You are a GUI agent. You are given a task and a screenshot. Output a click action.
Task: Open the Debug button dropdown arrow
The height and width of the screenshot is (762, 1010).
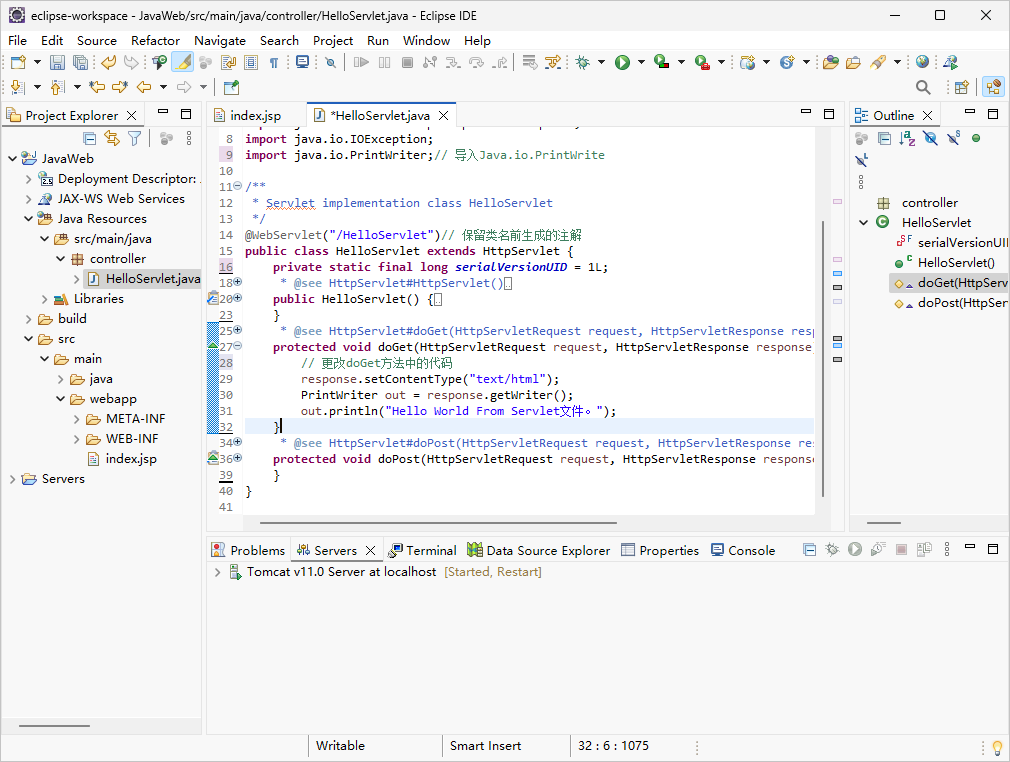[x=601, y=62]
